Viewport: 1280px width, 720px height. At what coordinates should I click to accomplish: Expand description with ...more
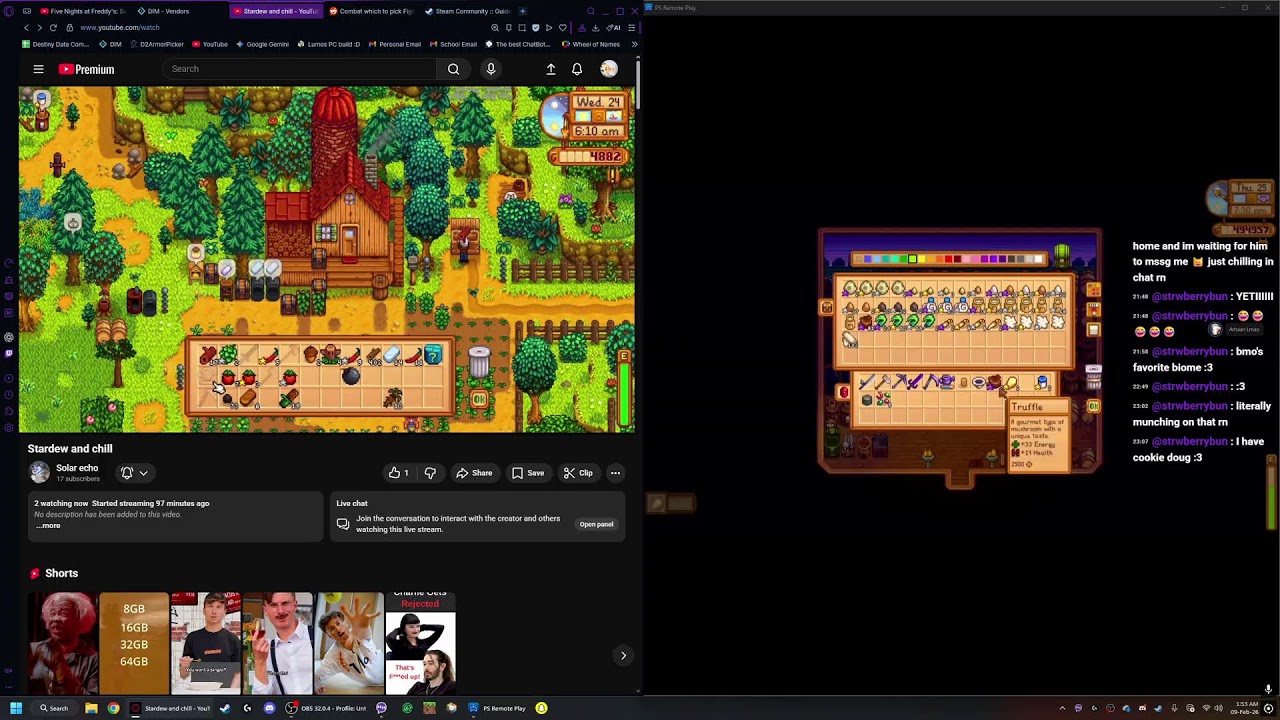click(x=48, y=525)
